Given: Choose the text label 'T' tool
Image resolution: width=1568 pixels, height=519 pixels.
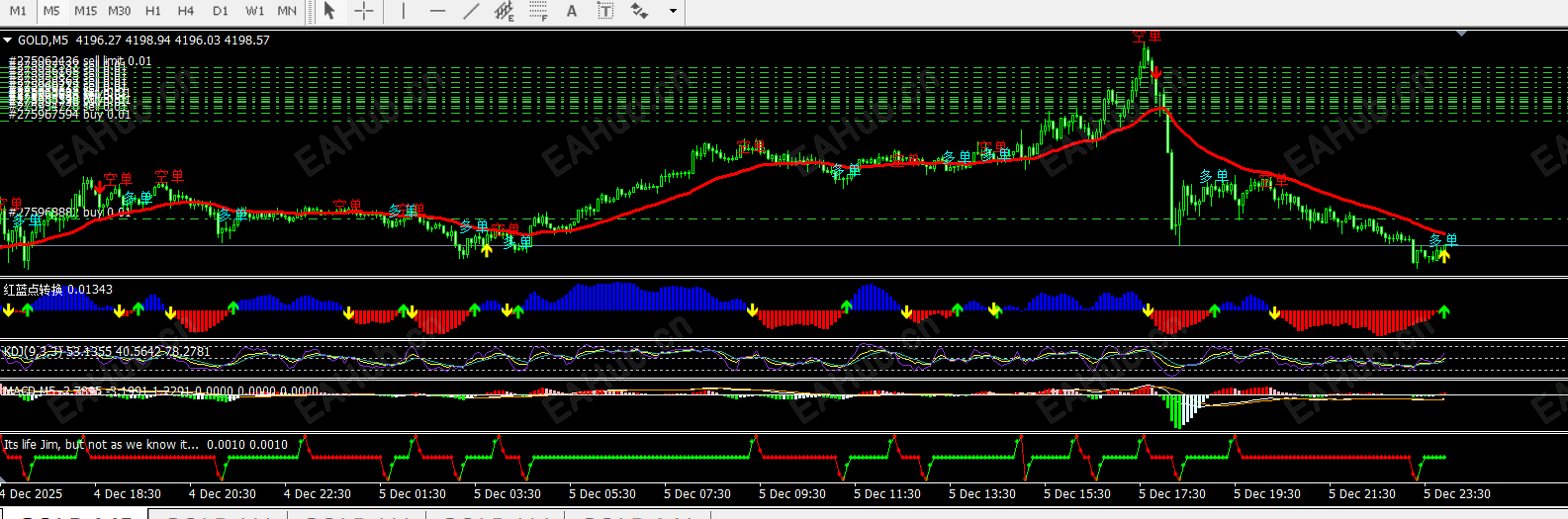Looking at the screenshot, I should [x=605, y=11].
